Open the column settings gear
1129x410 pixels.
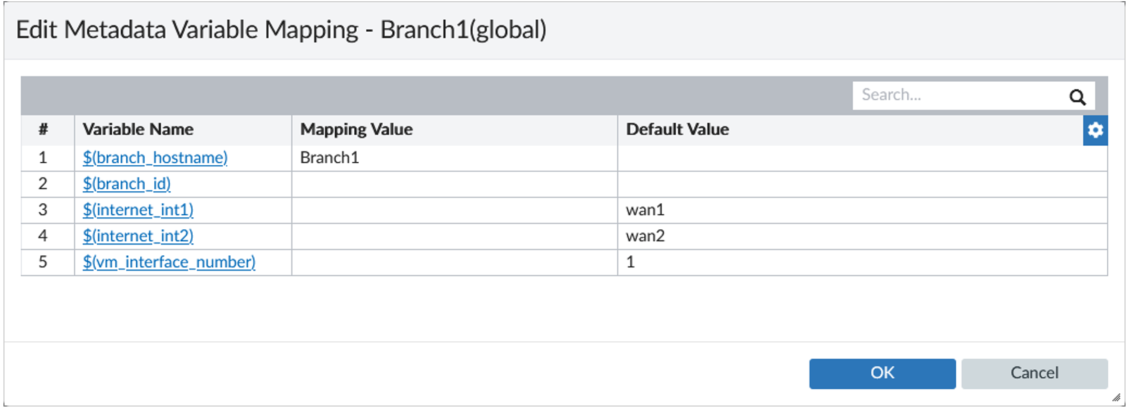tap(1095, 131)
